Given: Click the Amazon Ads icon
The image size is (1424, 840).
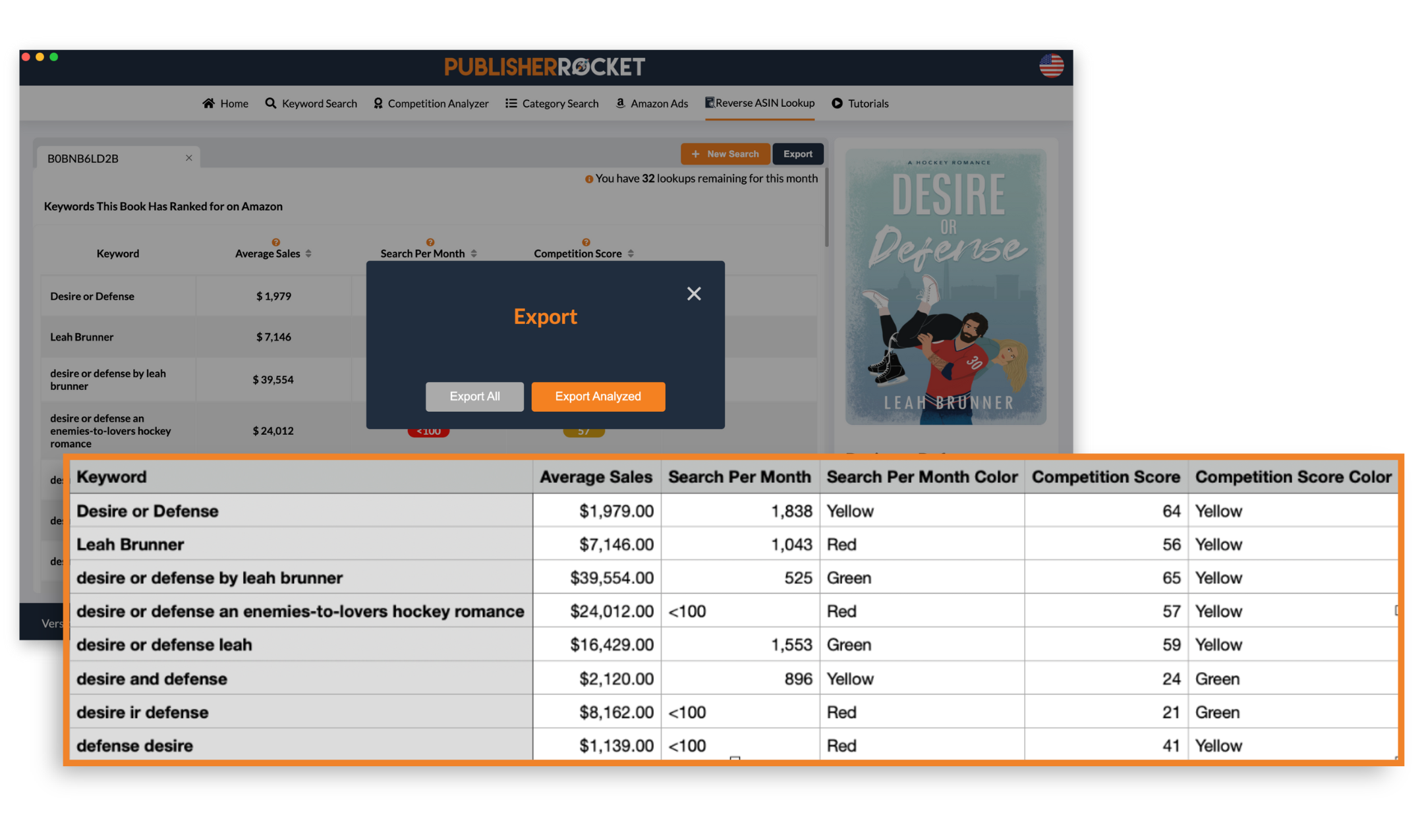Looking at the screenshot, I should coord(620,103).
